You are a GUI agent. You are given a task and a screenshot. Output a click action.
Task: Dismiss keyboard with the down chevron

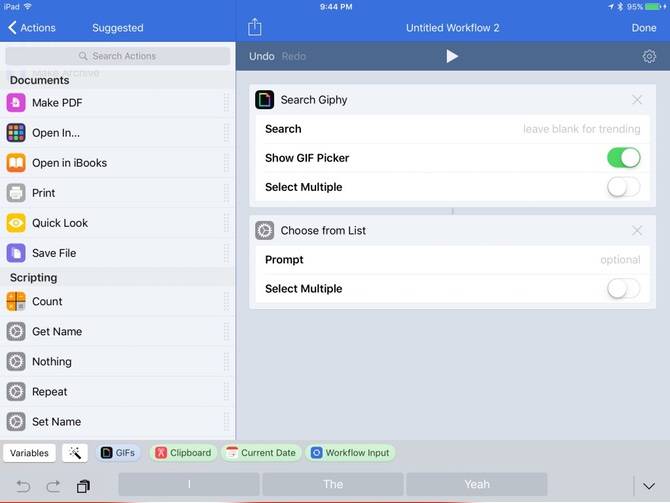(x=649, y=486)
